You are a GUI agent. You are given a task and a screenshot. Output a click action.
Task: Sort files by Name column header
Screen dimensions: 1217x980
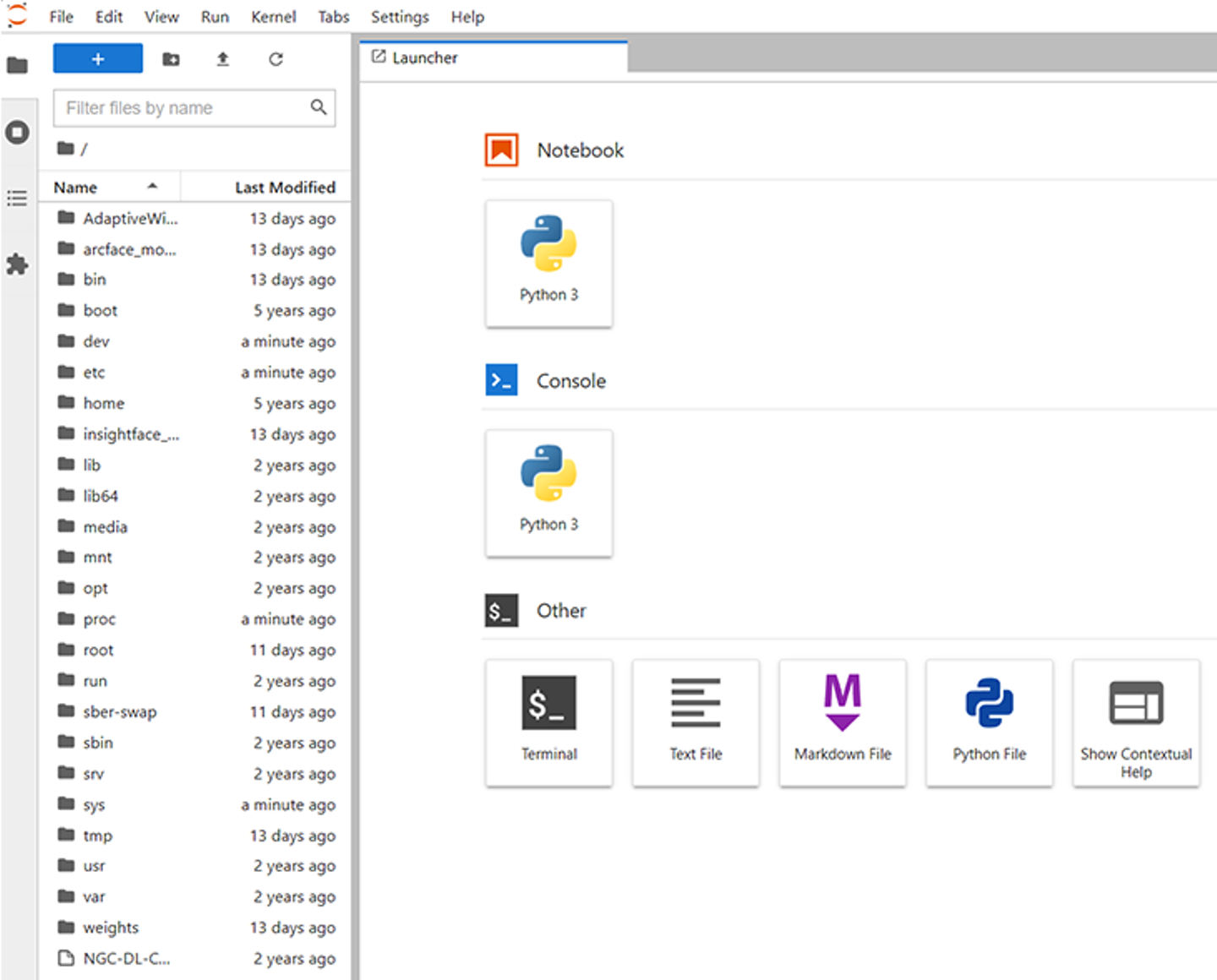[x=76, y=188]
